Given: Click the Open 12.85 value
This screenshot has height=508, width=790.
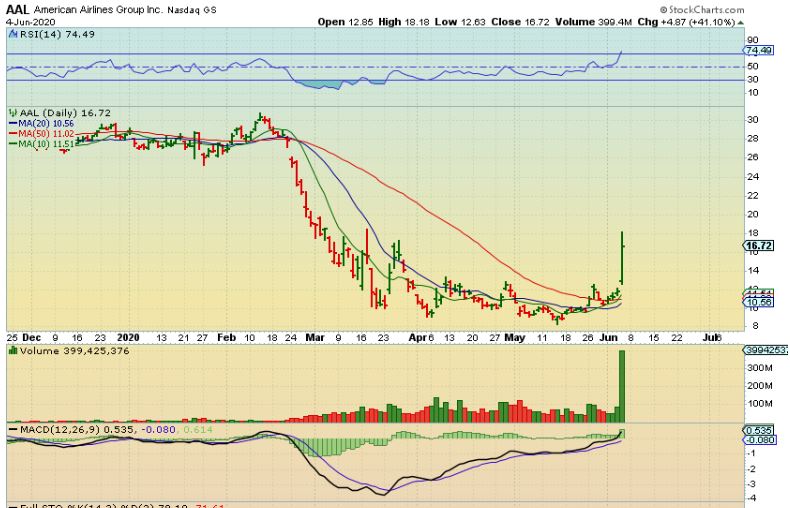Looking at the screenshot, I should pos(346,22).
